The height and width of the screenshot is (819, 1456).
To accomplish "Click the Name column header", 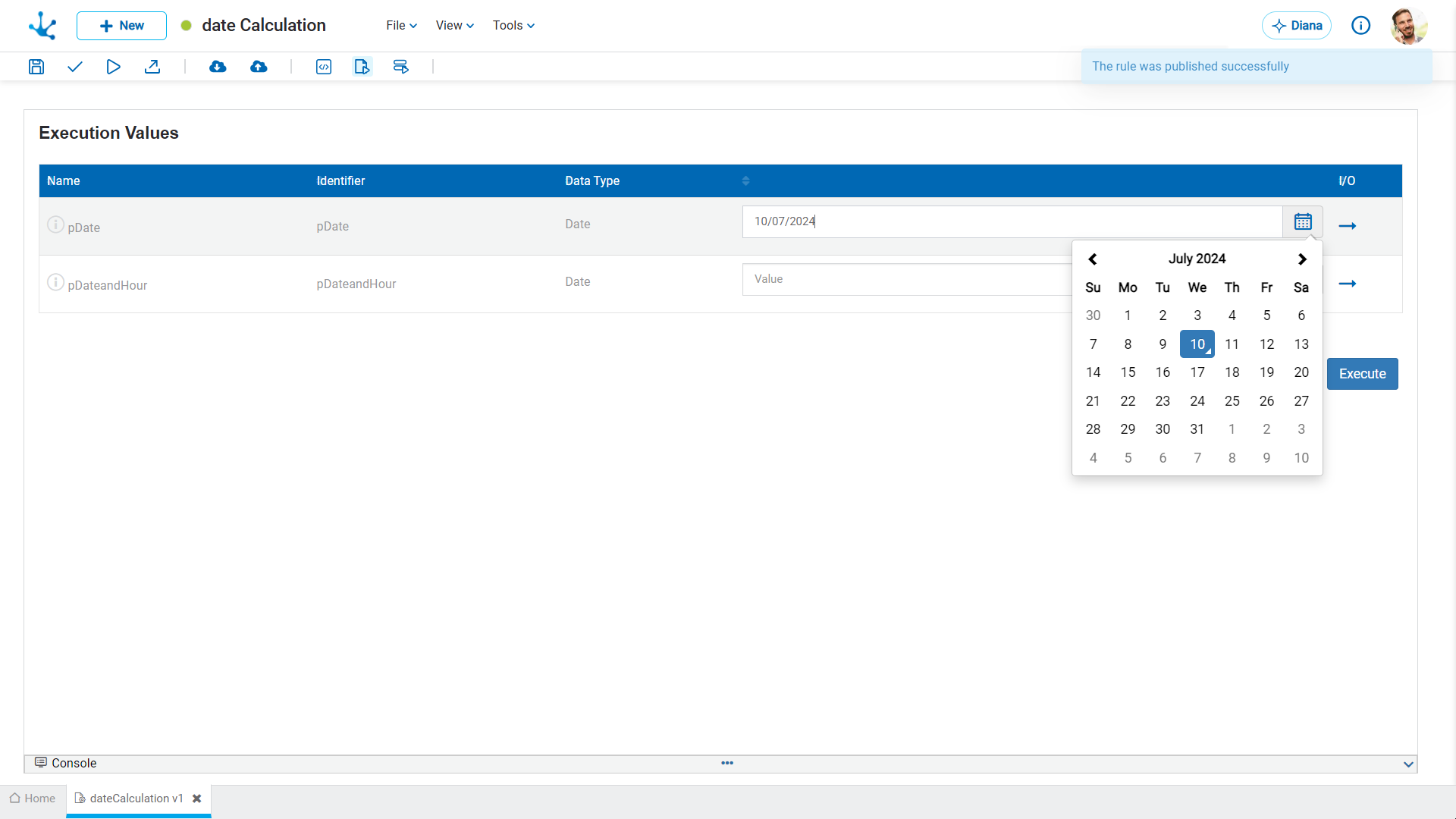I will pyautogui.click(x=64, y=181).
